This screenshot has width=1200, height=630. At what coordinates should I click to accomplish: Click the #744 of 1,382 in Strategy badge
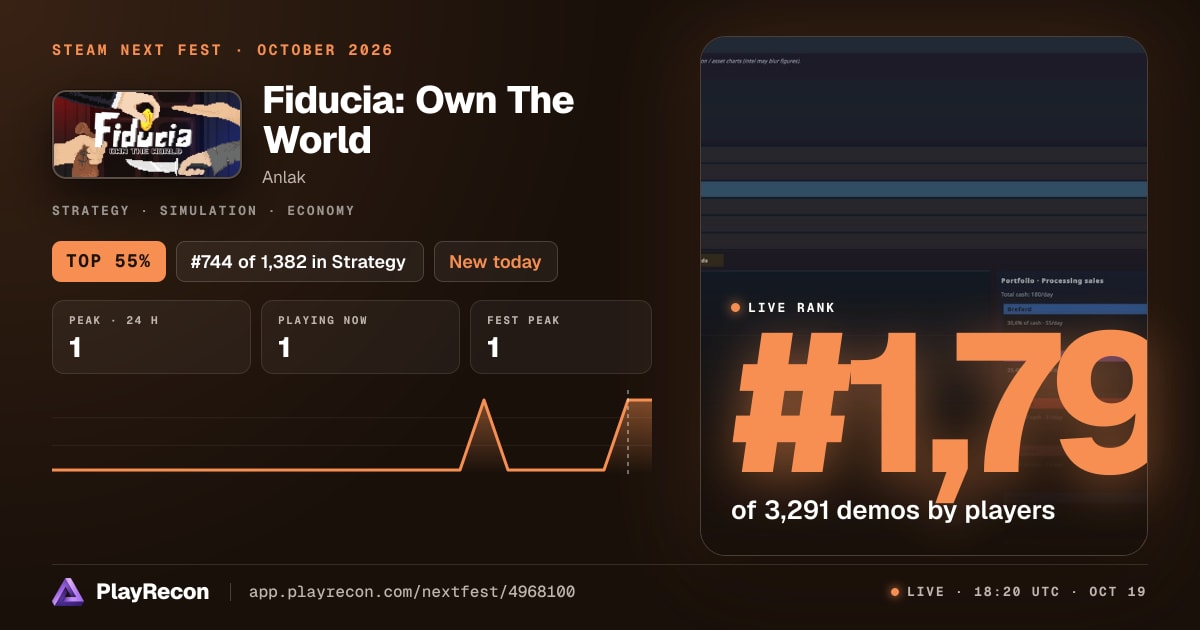300,262
